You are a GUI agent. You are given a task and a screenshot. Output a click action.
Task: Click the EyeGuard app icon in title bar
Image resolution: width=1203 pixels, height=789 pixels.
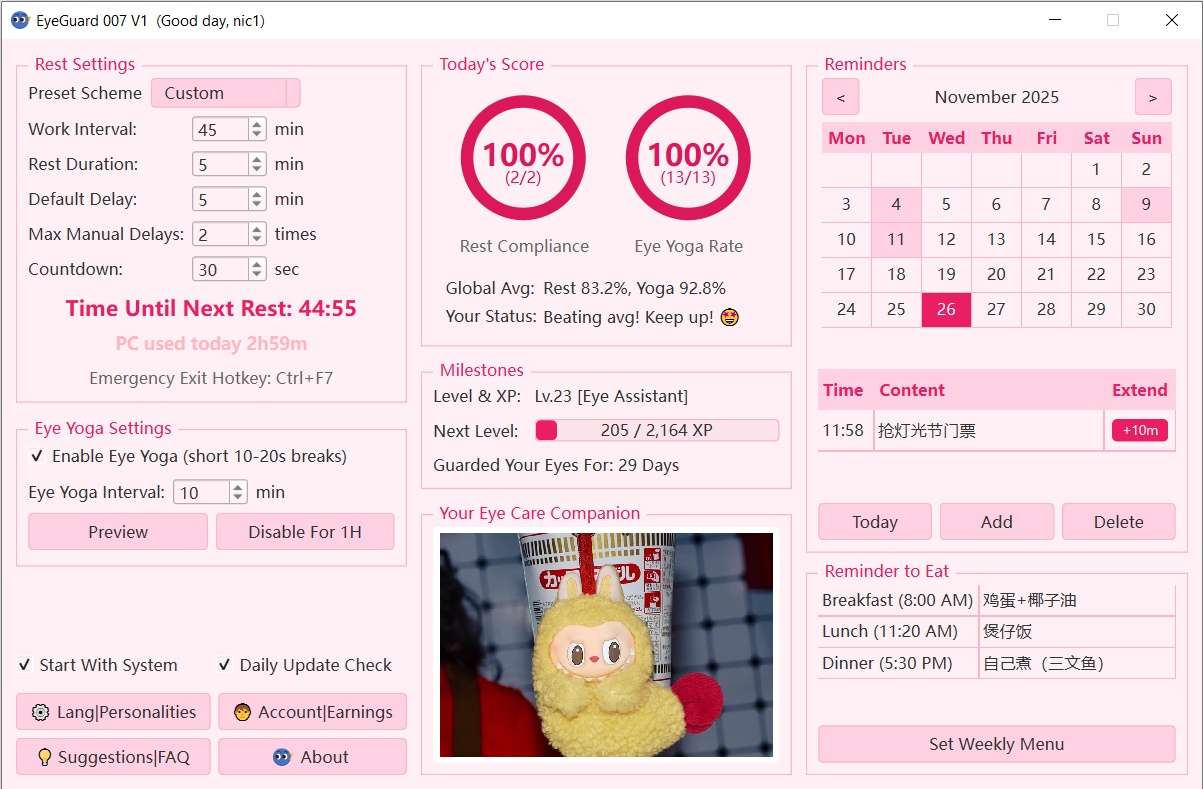click(x=19, y=20)
